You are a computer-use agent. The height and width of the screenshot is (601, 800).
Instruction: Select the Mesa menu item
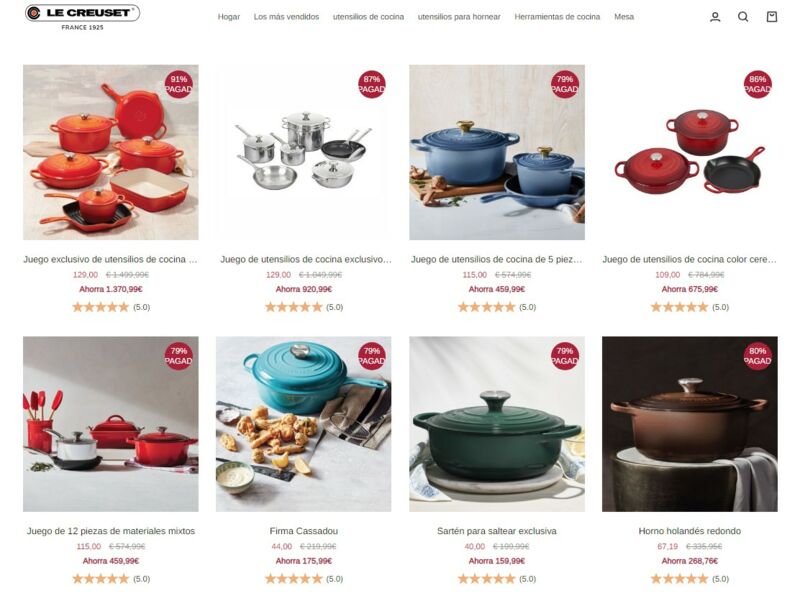coord(624,17)
